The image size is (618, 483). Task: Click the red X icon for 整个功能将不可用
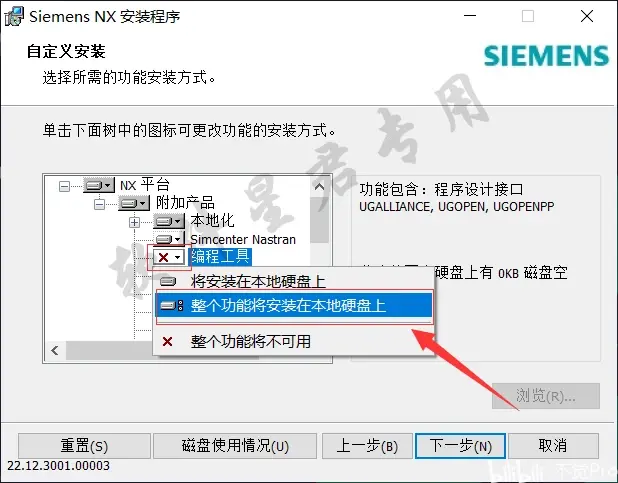pos(168,341)
